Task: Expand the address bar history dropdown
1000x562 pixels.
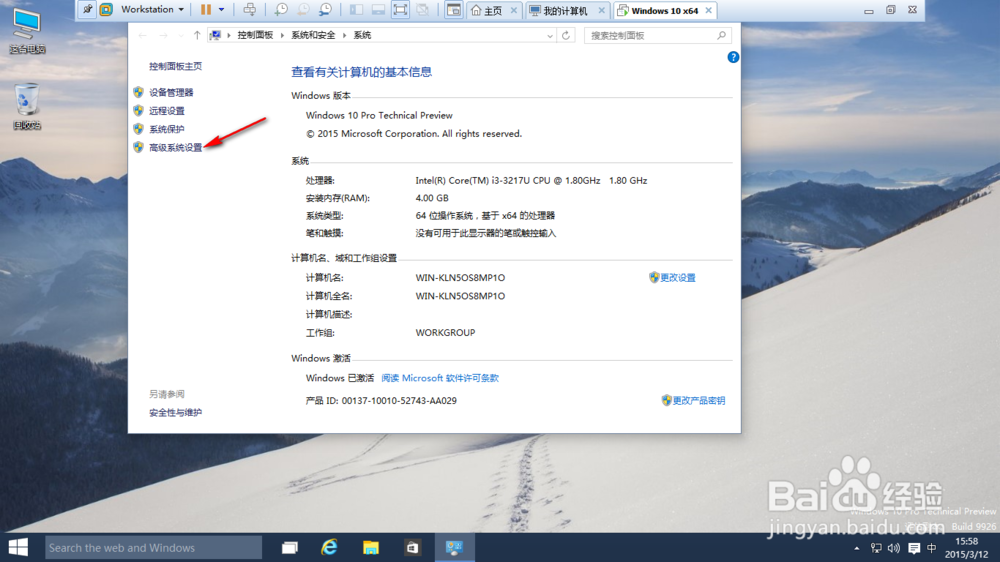Action: tap(550, 36)
